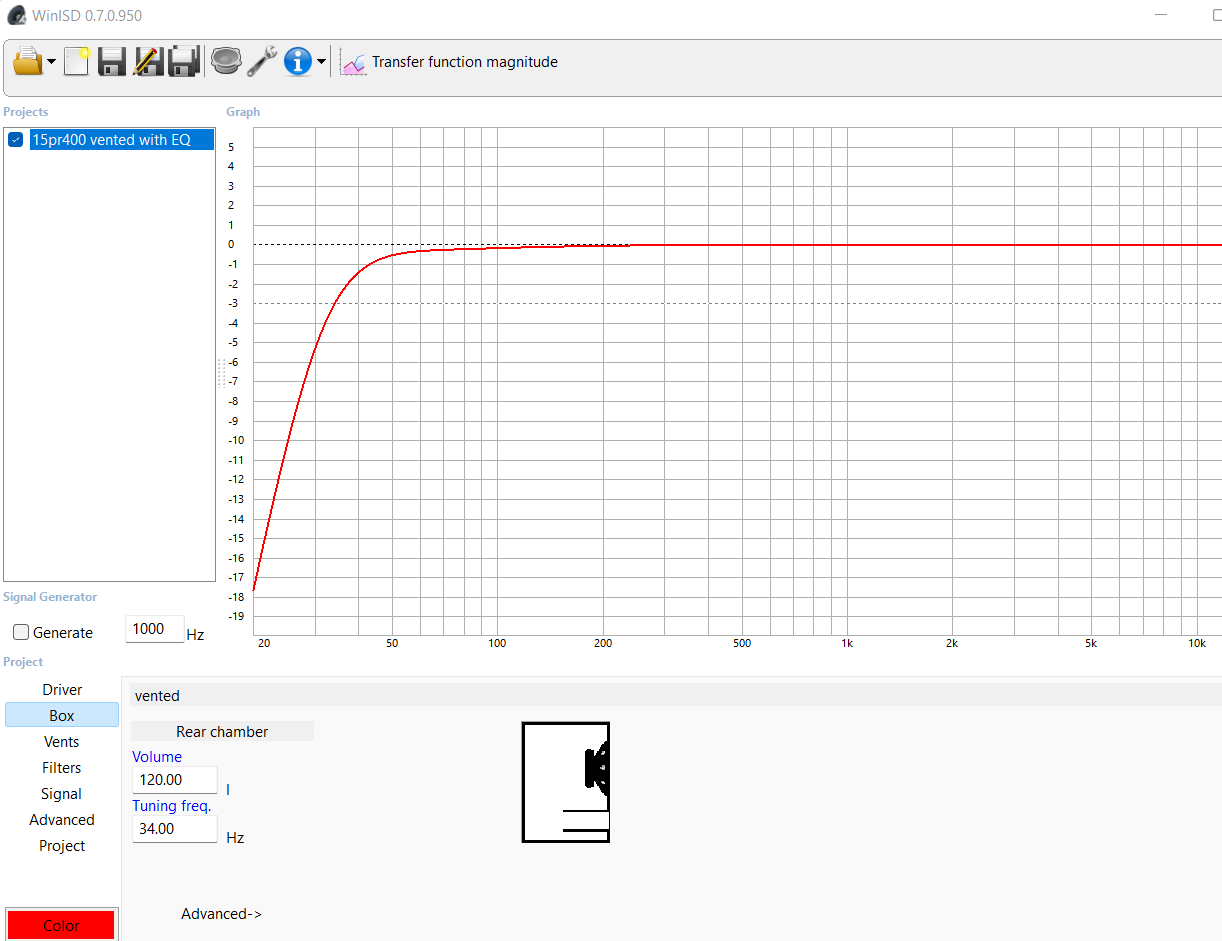The width and height of the screenshot is (1222, 941).
Task: Click the blue info icon
Action: pyautogui.click(x=298, y=62)
